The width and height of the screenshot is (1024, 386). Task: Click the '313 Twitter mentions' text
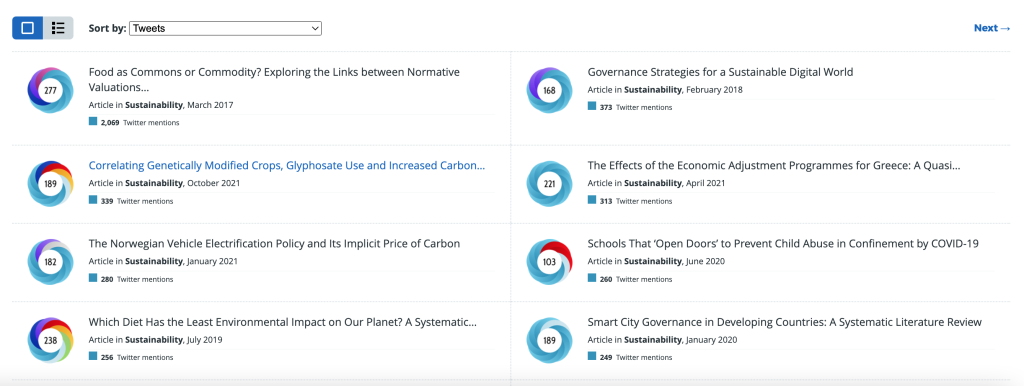point(635,201)
